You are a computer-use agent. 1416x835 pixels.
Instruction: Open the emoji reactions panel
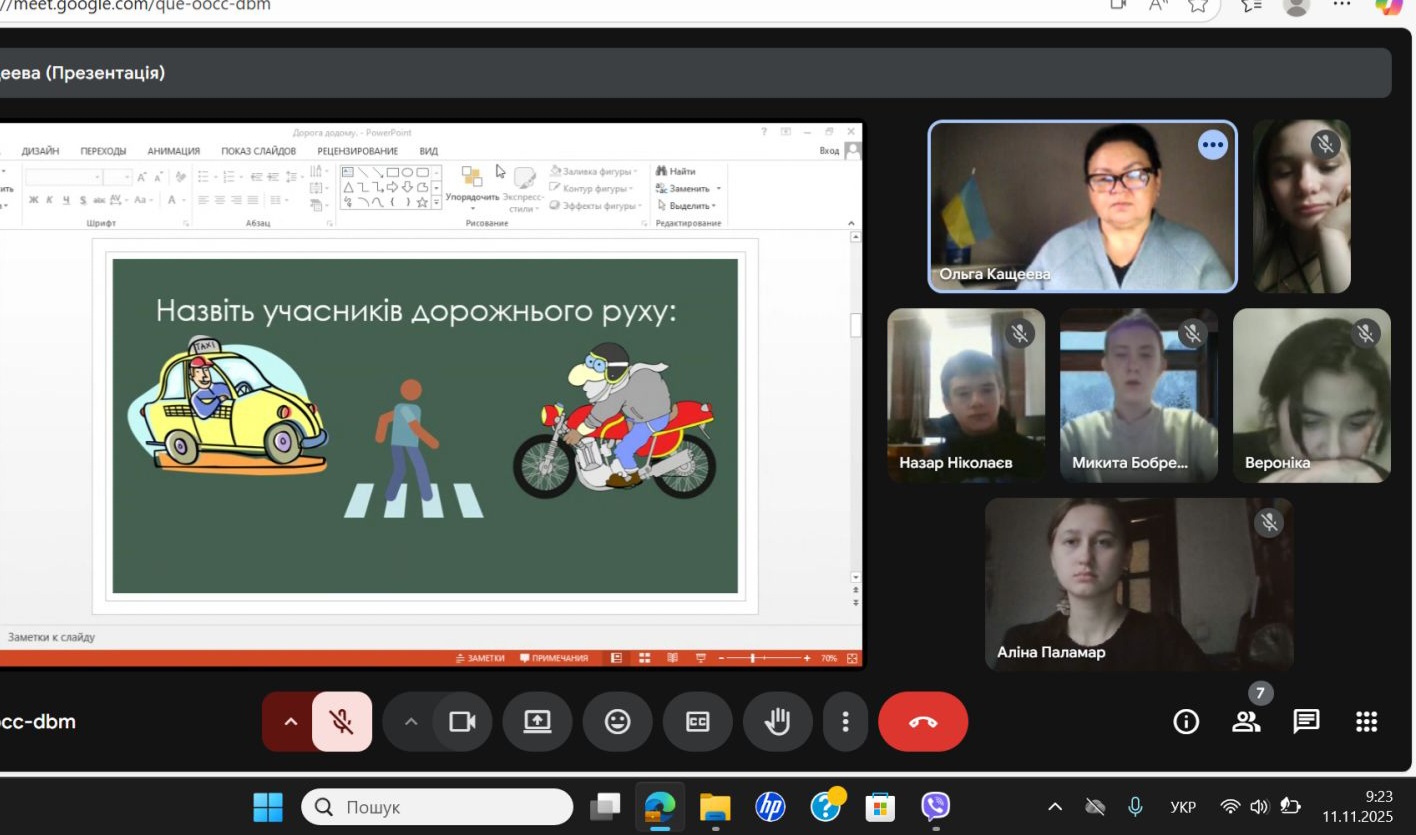click(x=617, y=721)
